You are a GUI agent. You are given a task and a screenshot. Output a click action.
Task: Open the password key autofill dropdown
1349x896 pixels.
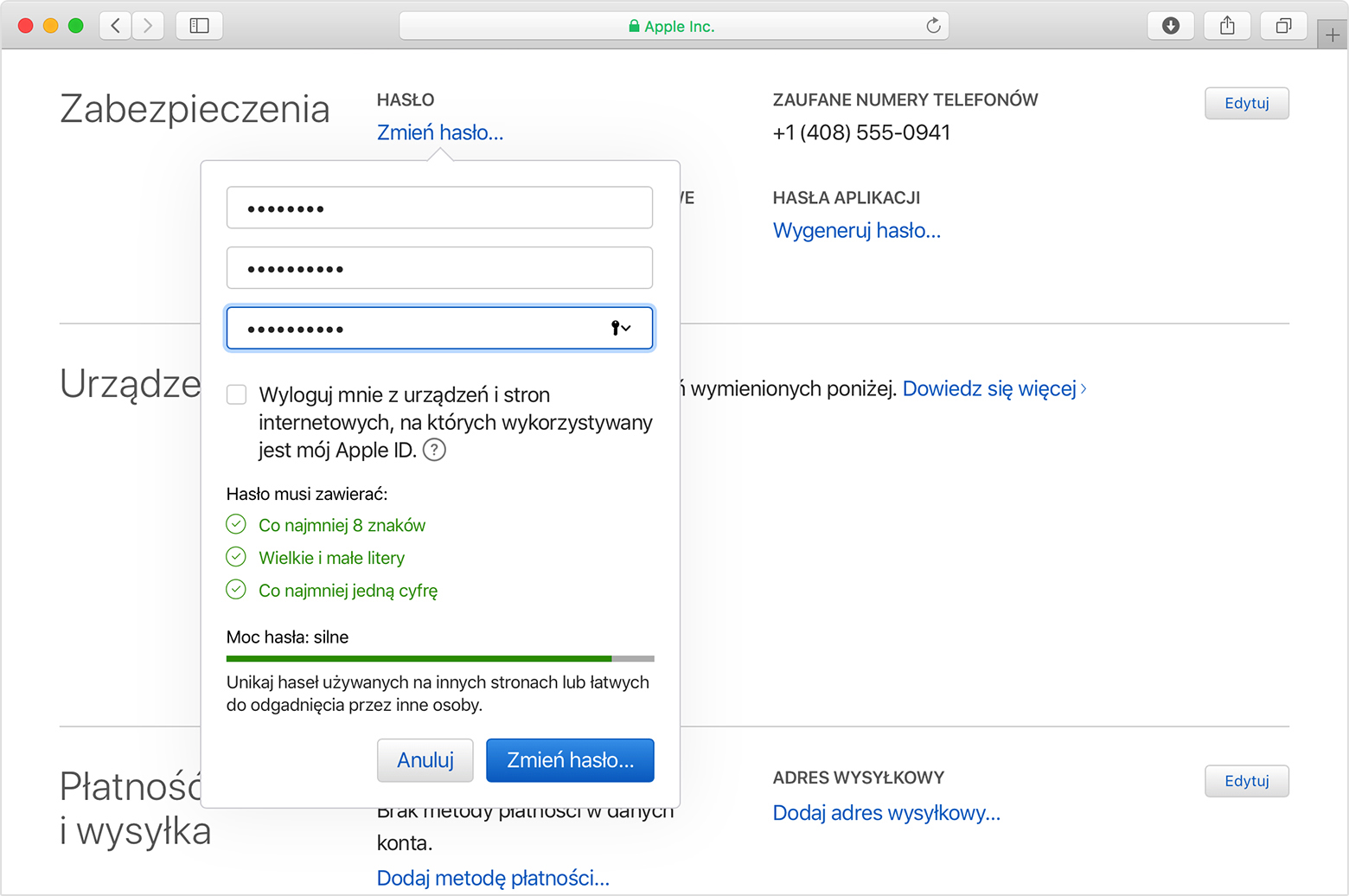click(x=621, y=328)
